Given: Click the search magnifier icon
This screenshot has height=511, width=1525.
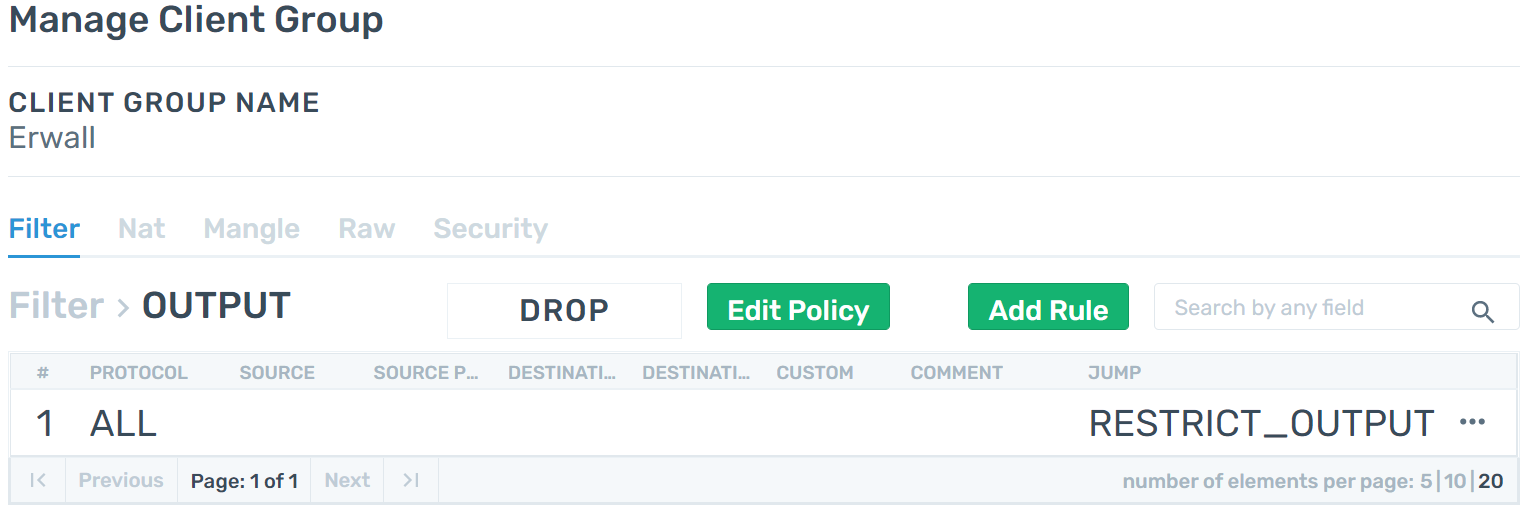Looking at the screenshot, I should point(1483,312).
